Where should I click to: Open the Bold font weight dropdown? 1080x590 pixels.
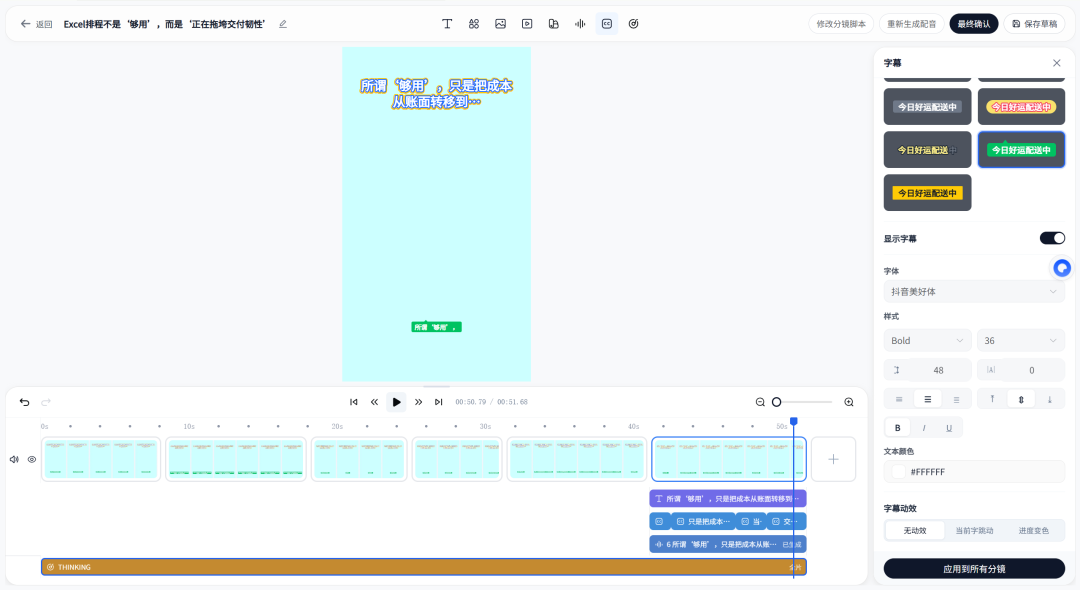tap(927, 341)
